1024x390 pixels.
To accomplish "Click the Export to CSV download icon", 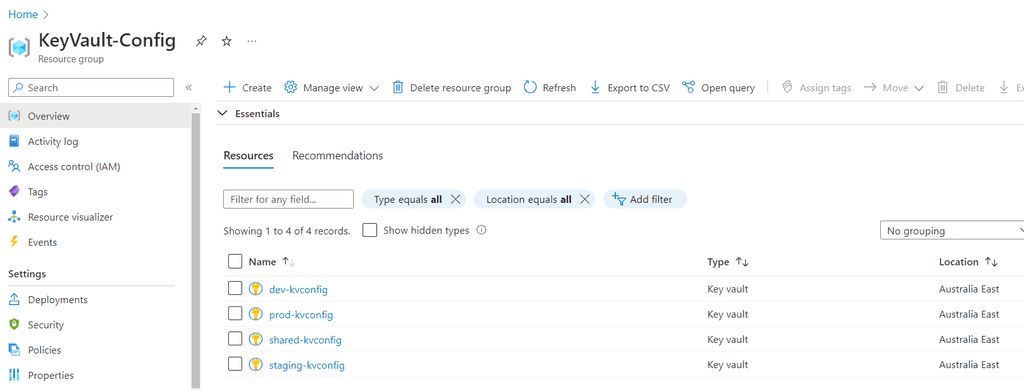I will [595, 88].
